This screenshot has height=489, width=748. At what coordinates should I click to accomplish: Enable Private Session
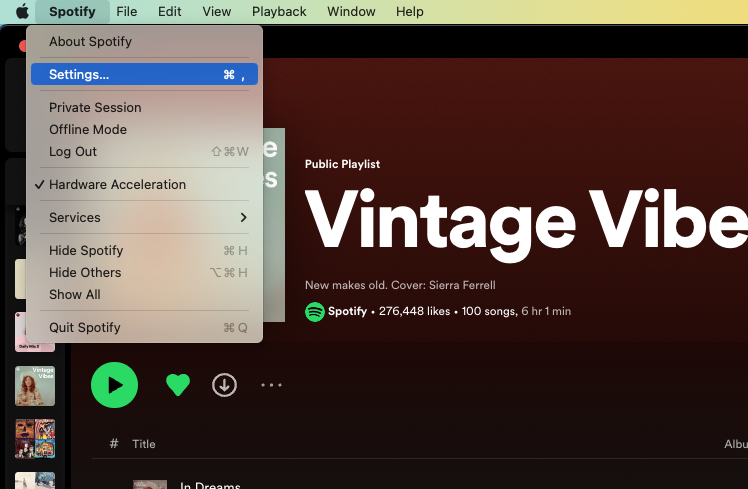pyautogui.click(x=145, y=107)
